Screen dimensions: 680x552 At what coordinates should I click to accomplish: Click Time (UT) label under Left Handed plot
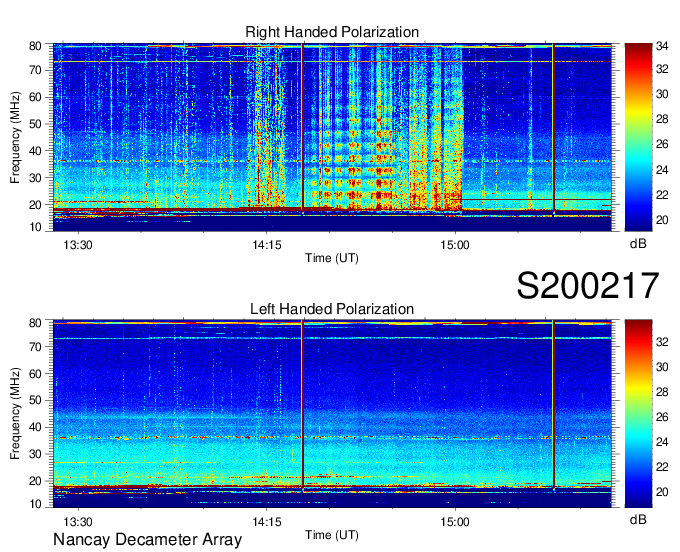(x=332, y=535)
